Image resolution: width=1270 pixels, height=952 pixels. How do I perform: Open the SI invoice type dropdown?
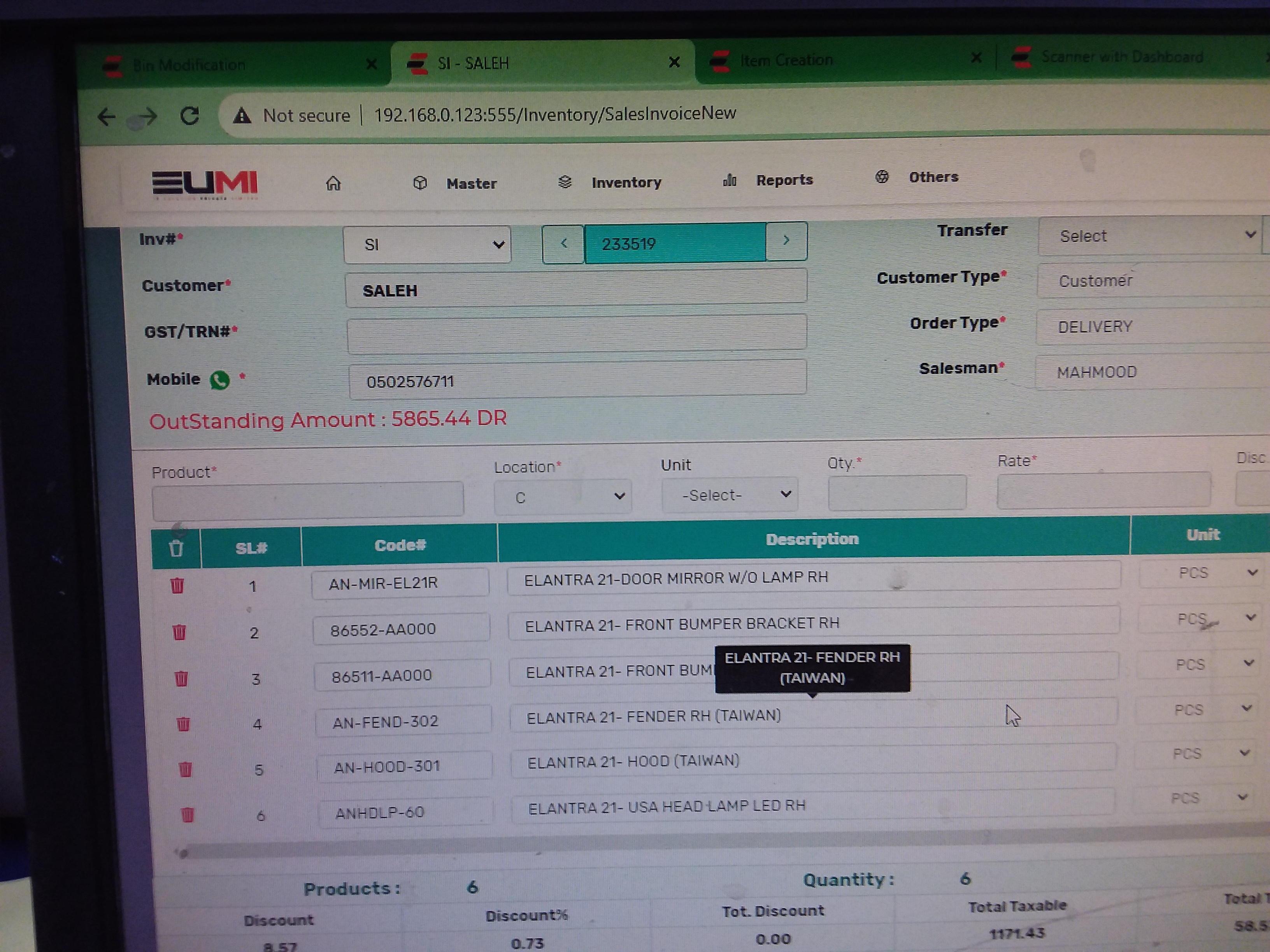[427, 245]
